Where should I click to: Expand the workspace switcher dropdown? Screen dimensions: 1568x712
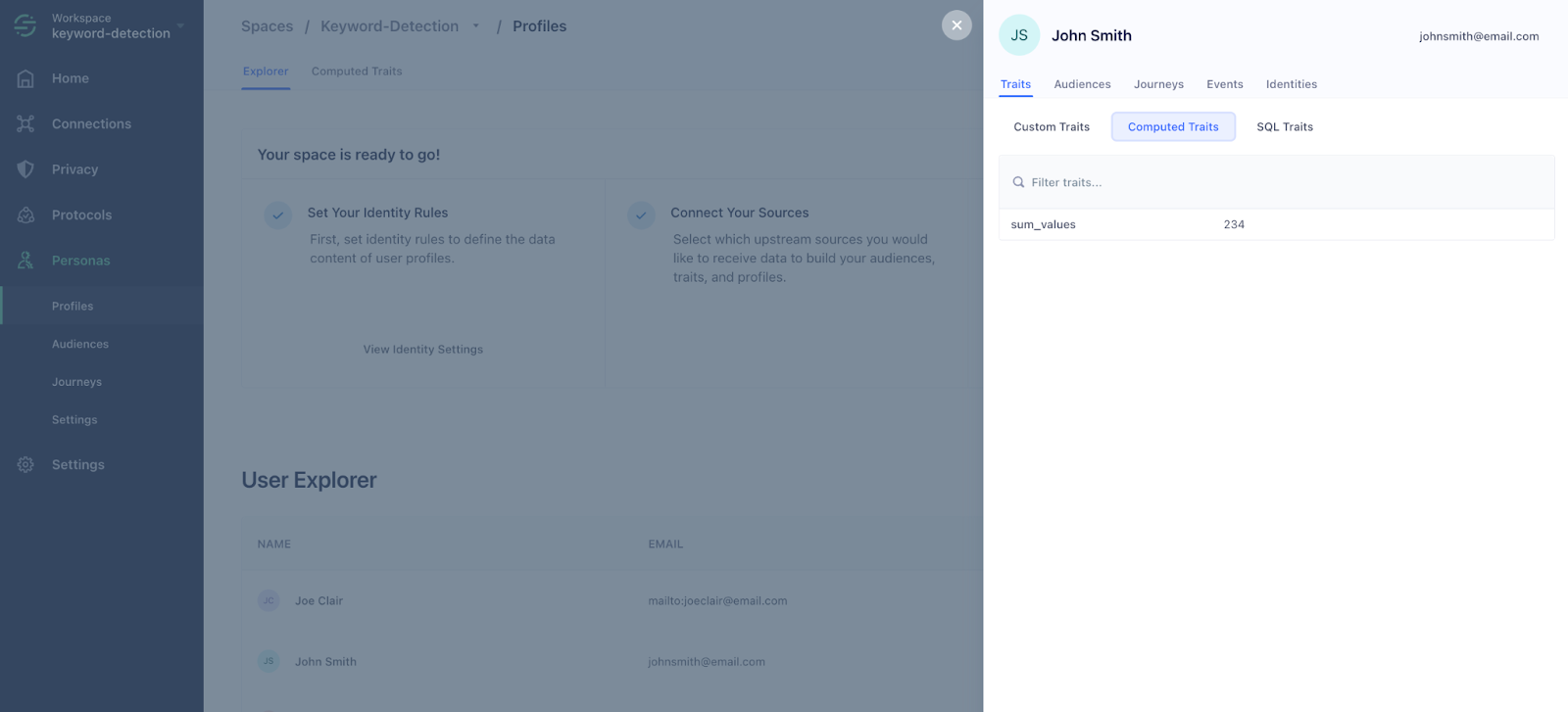[180, 25]
